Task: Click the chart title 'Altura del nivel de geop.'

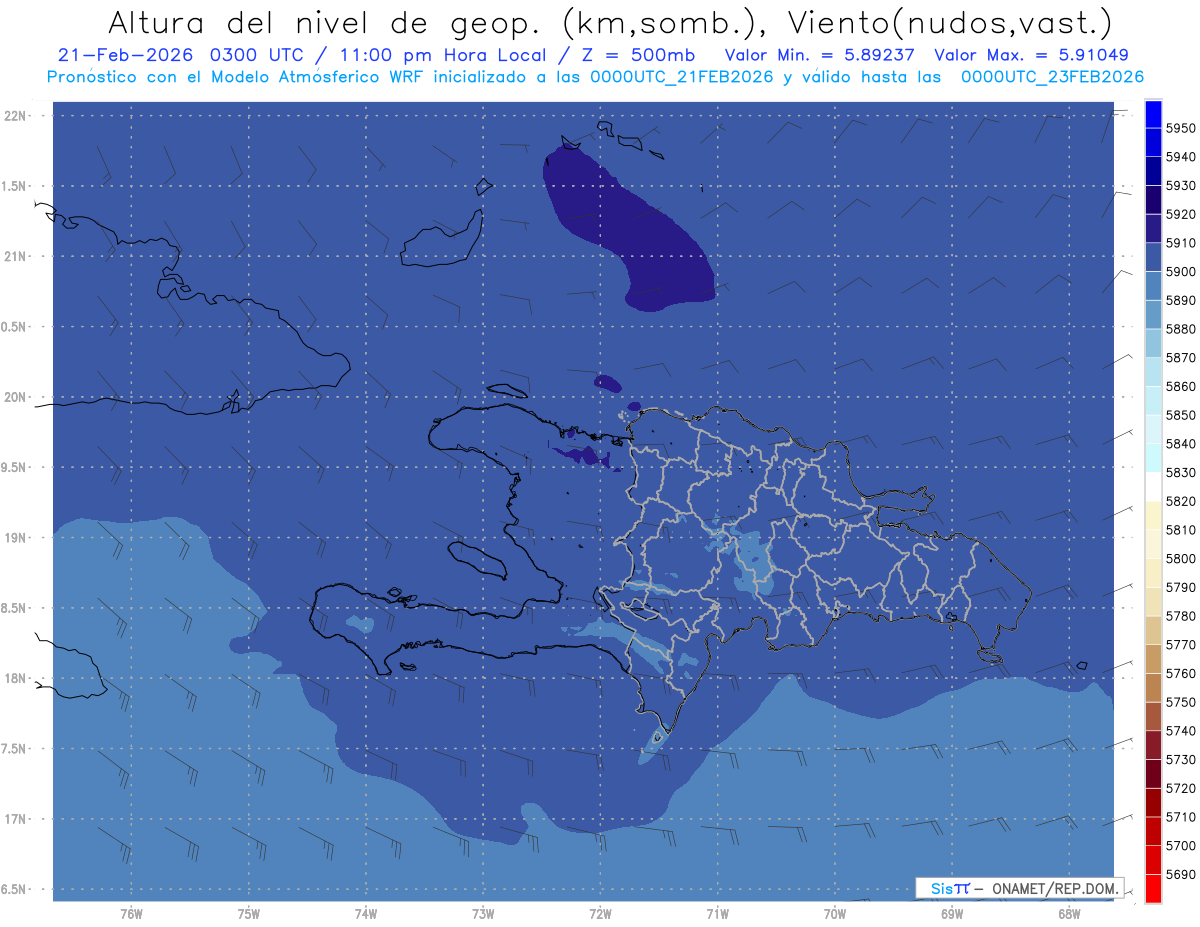Action: pos(325,22)
